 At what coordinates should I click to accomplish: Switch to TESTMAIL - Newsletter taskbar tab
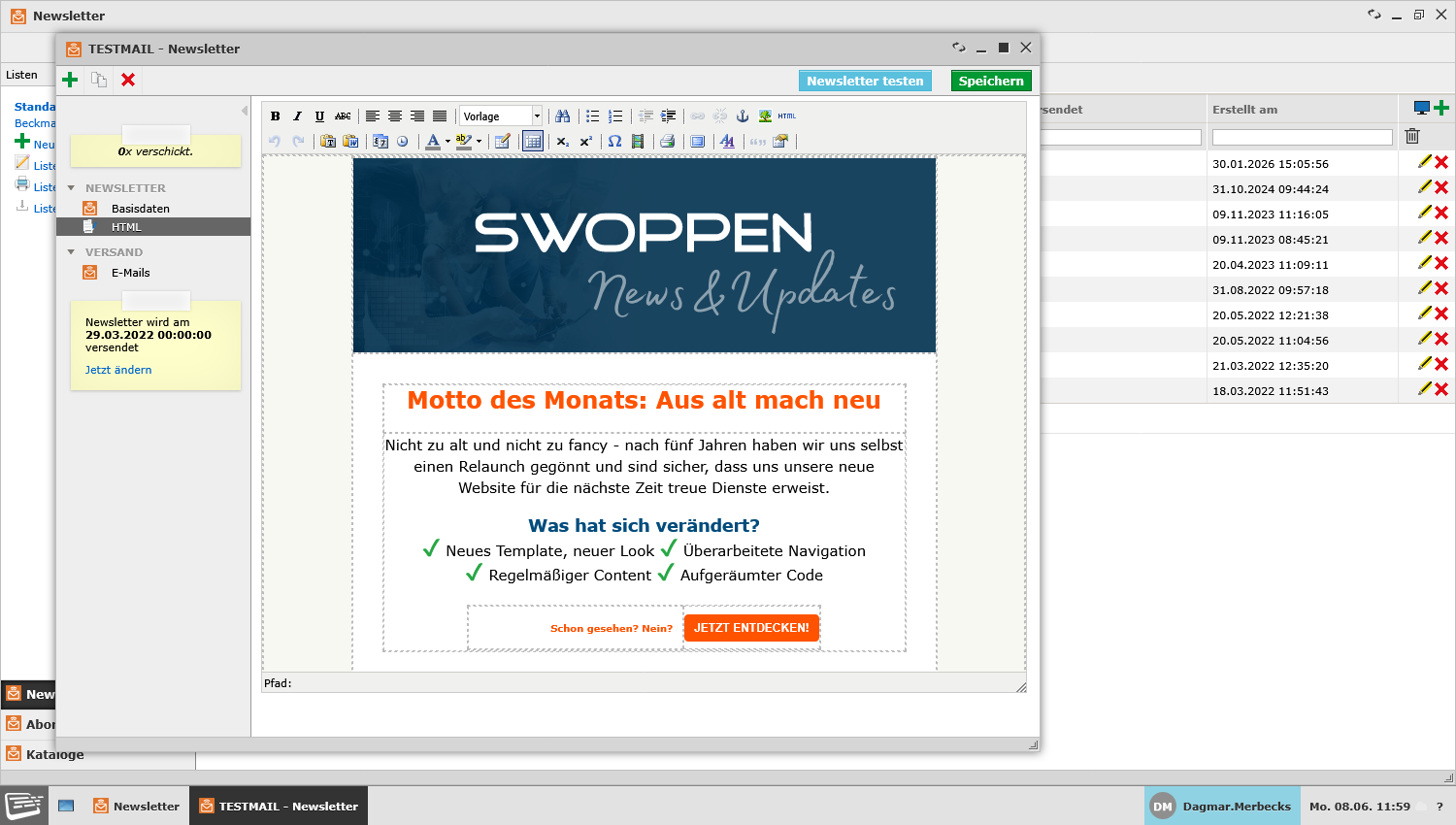pos(279,806)
